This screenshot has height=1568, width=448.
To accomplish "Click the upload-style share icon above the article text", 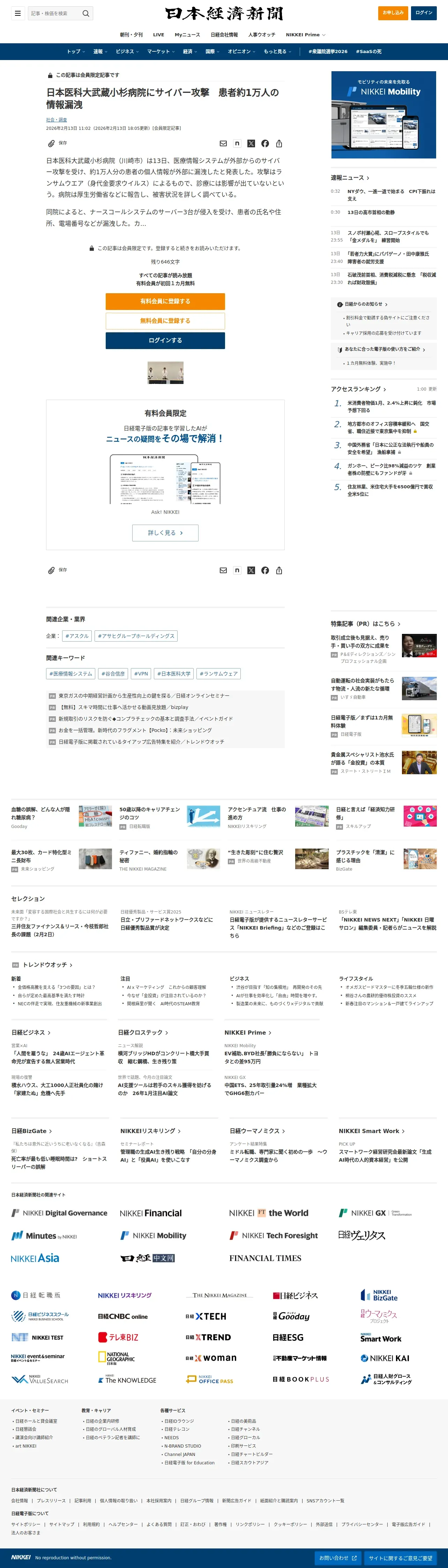I will 279,144.
